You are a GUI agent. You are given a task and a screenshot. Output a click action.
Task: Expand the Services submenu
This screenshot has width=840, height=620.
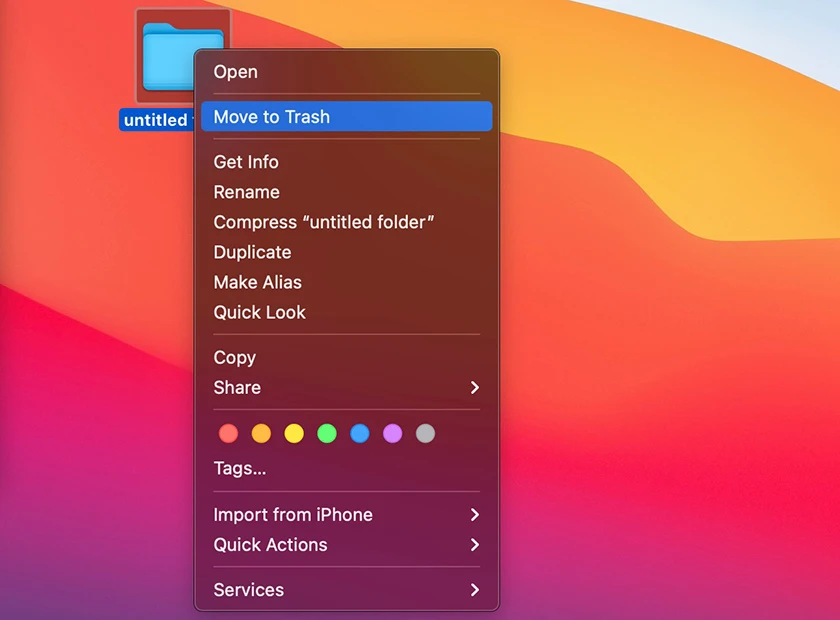pos(347,589)
